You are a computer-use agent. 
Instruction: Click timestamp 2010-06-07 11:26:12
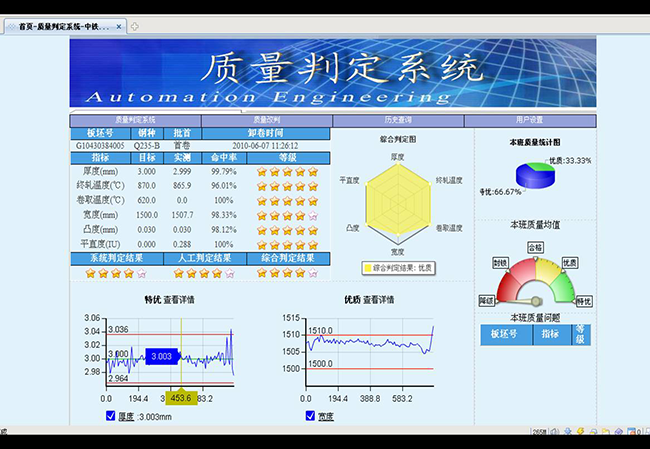265,146
